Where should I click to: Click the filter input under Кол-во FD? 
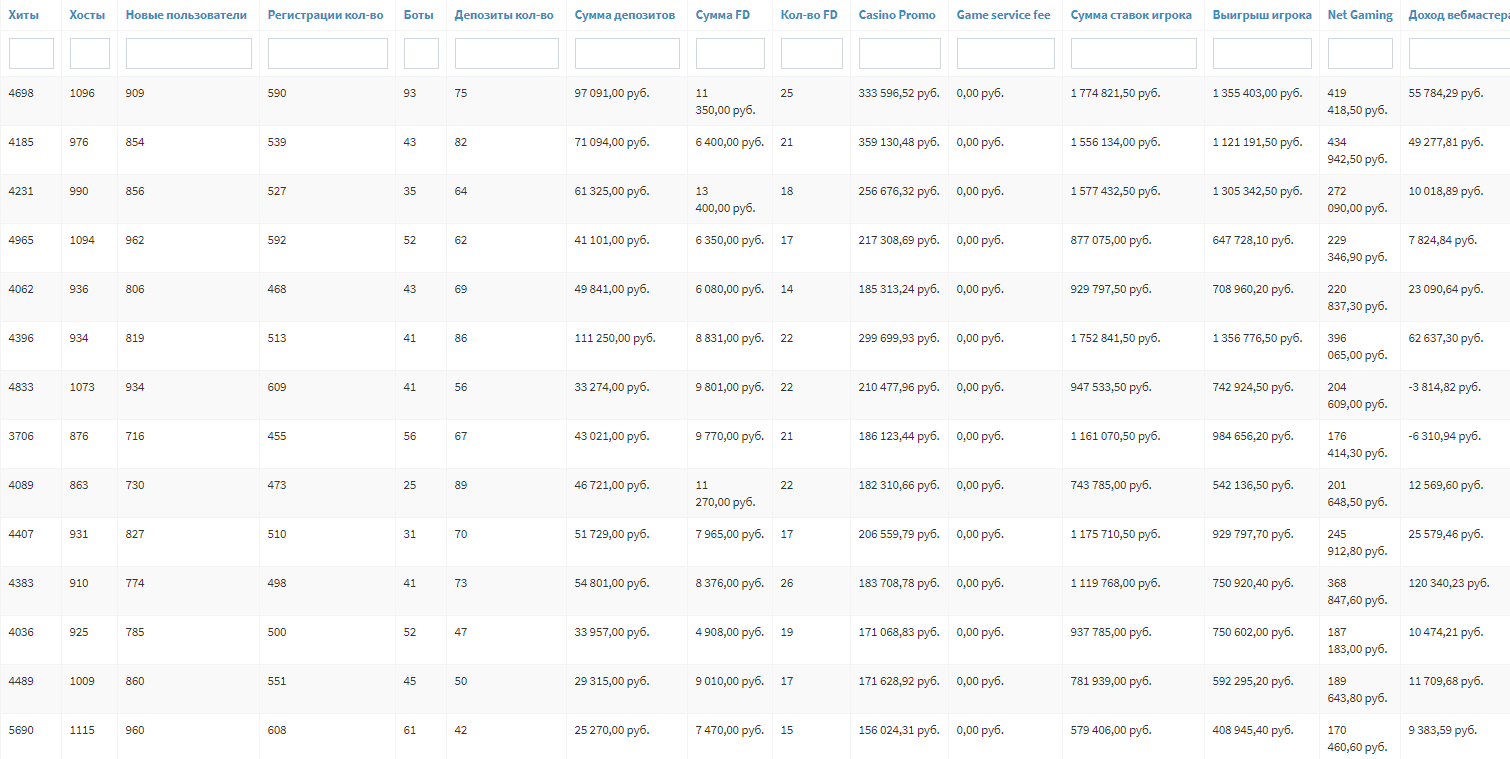point(811,53)
